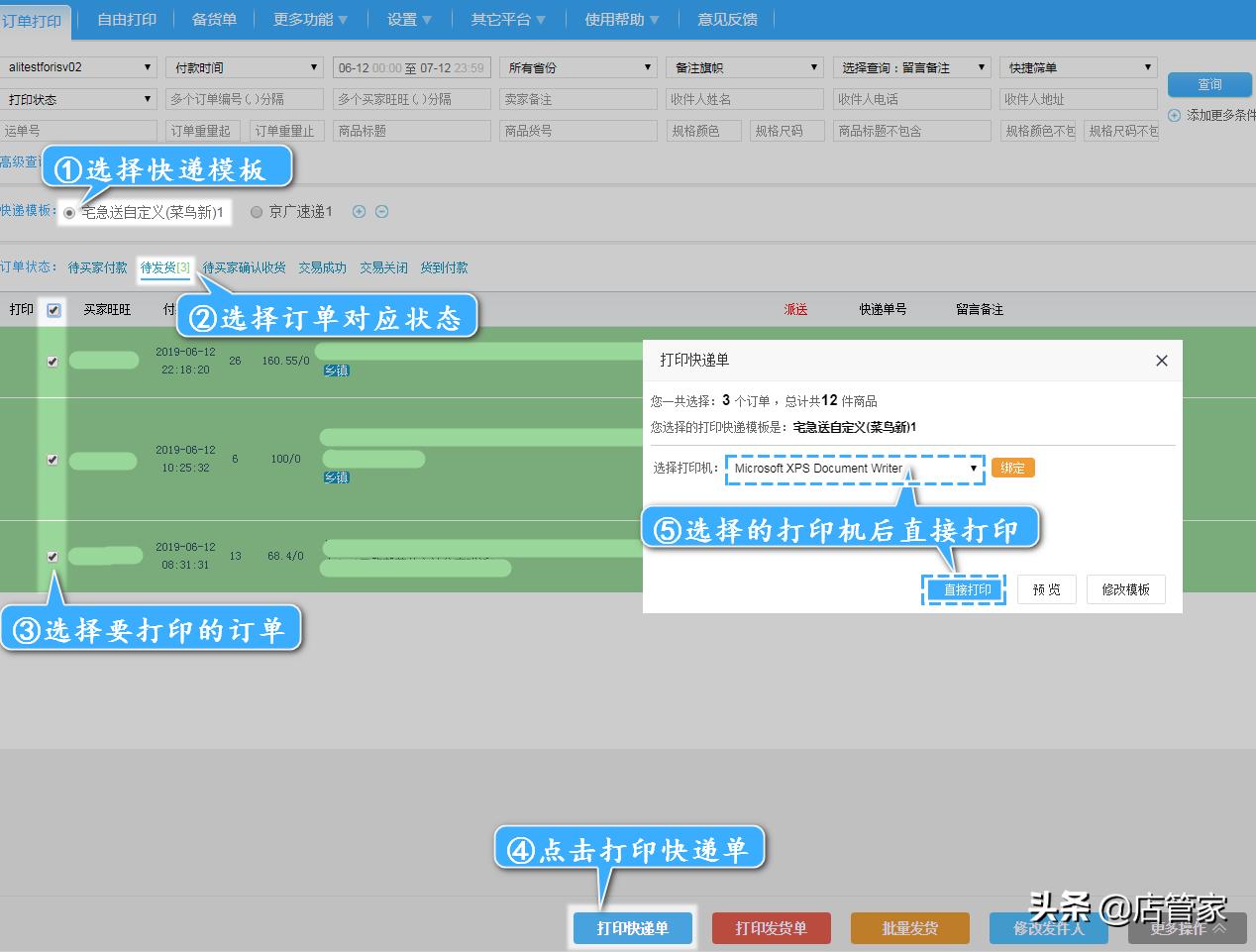Click the blue 查询 search button
Screen dimensions: 1256x952
(1209, 84)
